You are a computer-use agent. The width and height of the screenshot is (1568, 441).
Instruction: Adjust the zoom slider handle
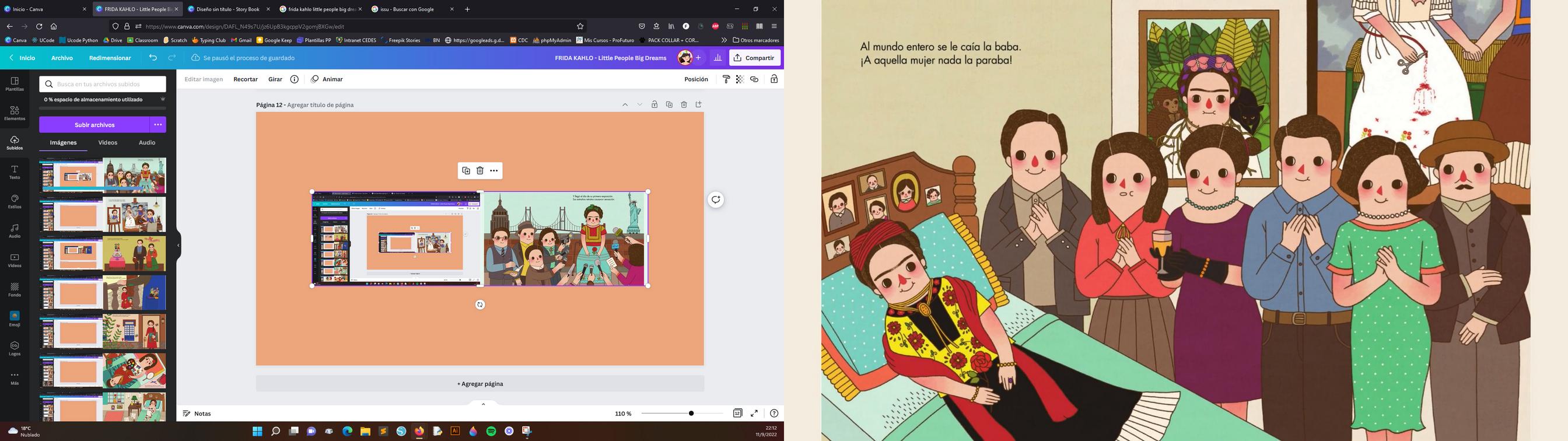coord(691,413)
